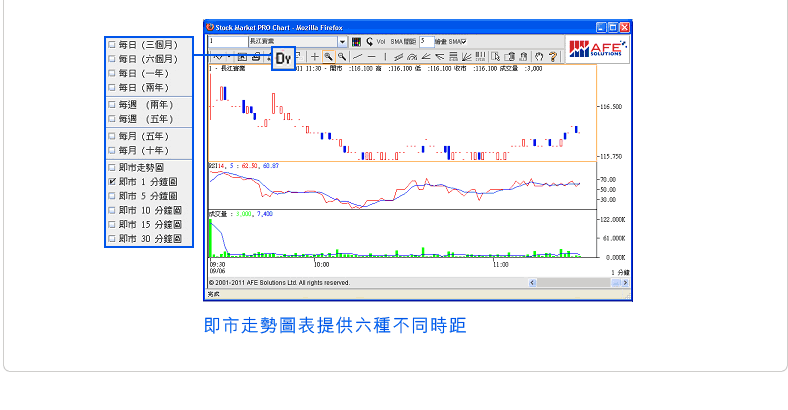This screenshot has height=410, width=788.
Task: Select the parallel channel lines tool
Action: [399, 57]
